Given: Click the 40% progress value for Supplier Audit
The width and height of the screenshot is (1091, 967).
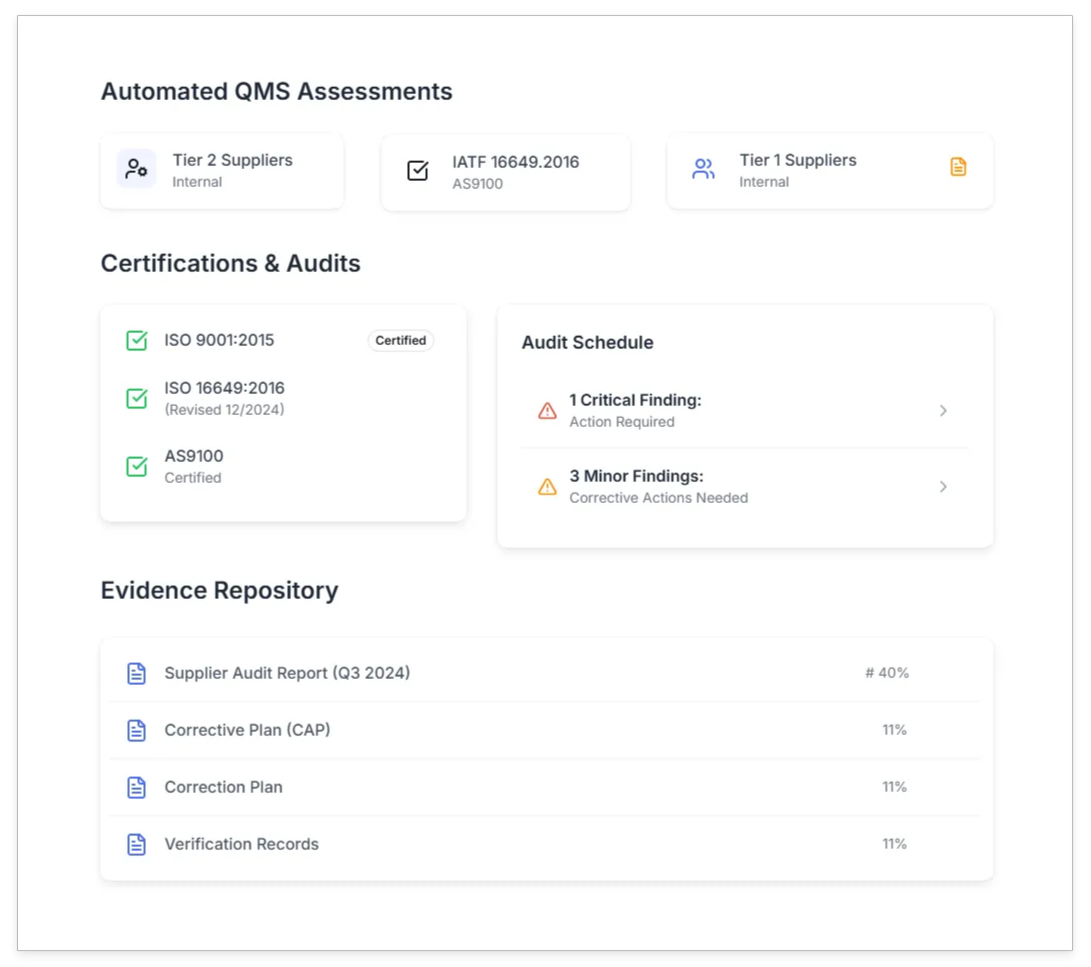Looking at the screenshot, I should click(x=887, y=674).
